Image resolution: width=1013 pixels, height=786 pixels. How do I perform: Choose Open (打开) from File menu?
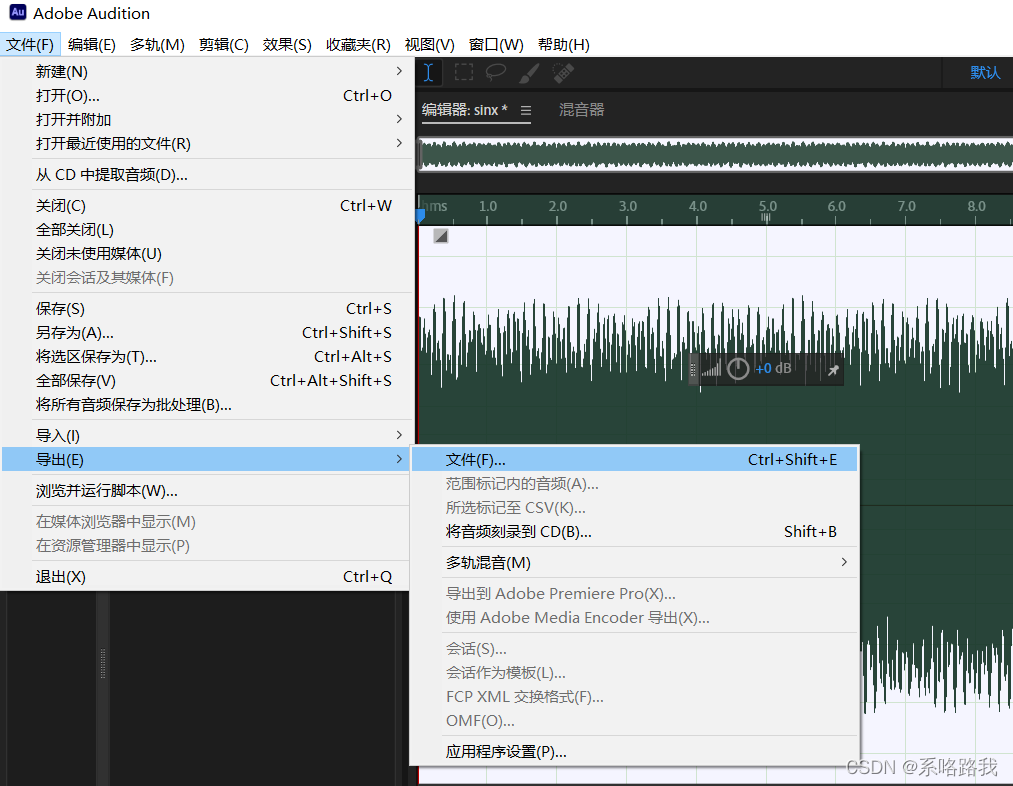(207, 96)
